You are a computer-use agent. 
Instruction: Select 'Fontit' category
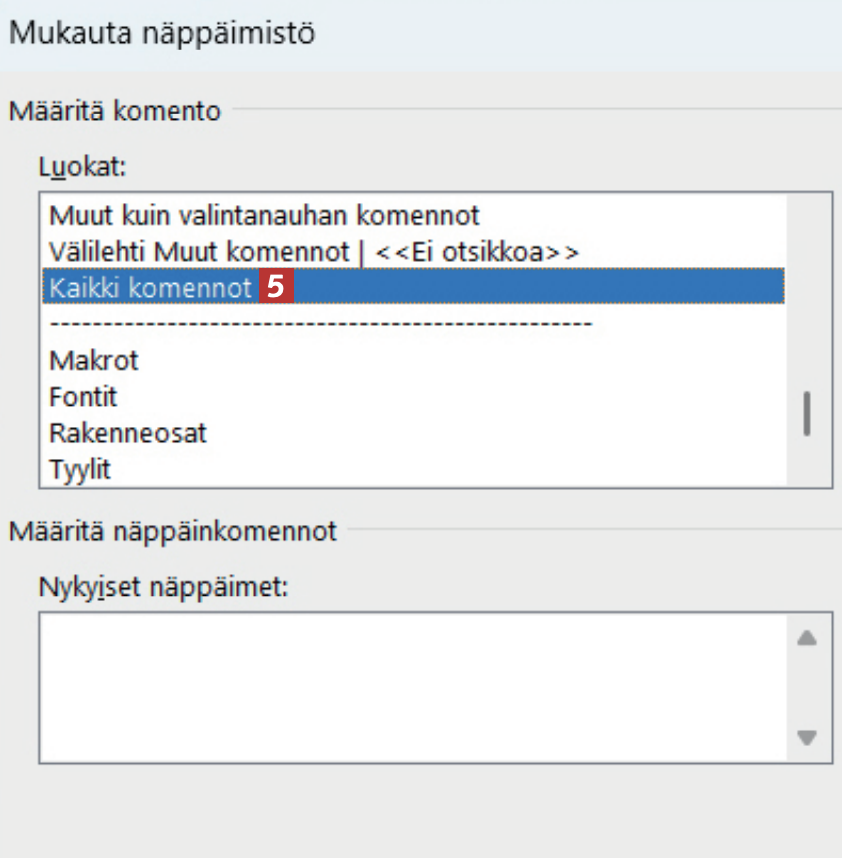point(83,397)
